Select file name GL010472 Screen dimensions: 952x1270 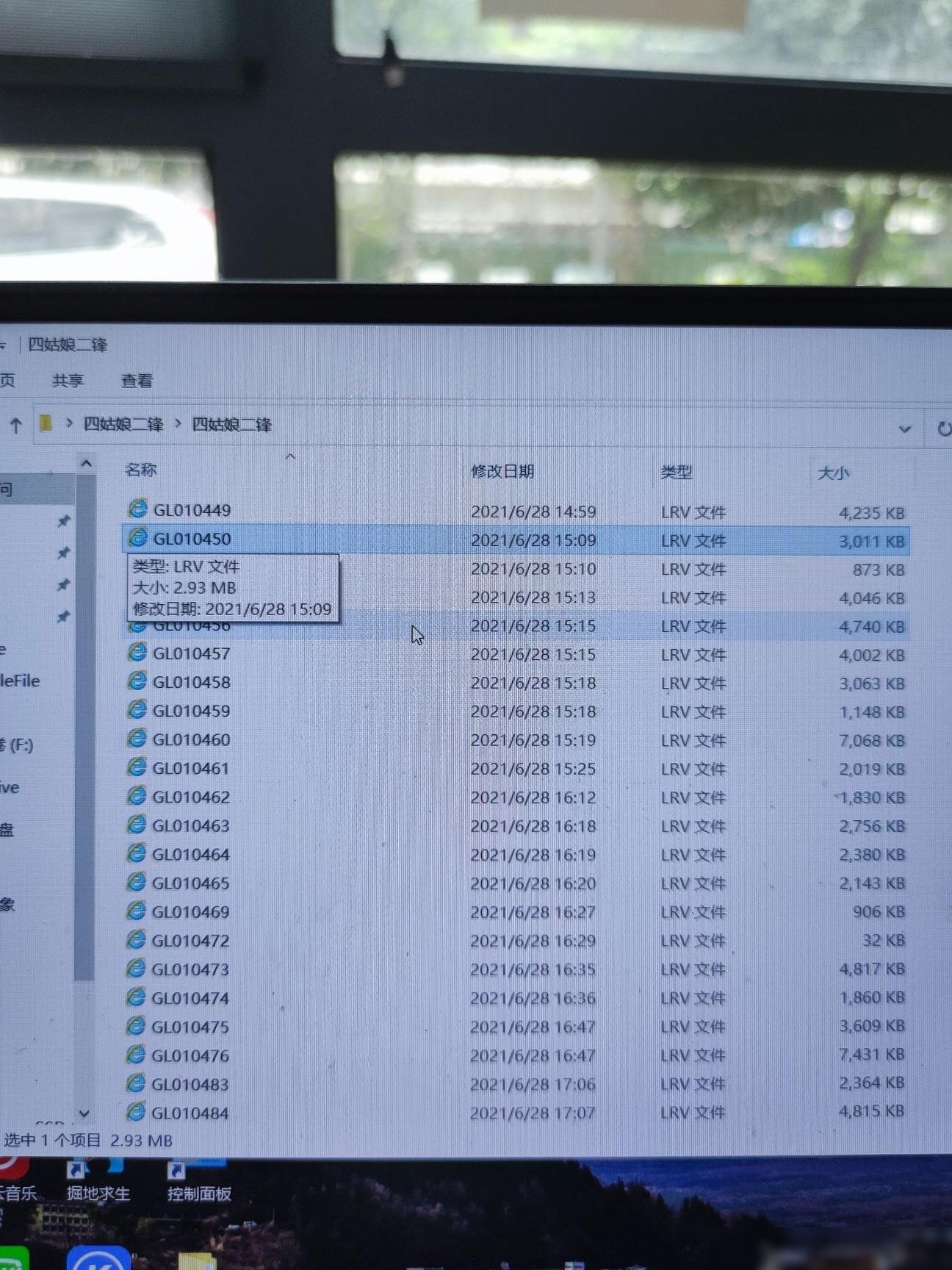190,941
